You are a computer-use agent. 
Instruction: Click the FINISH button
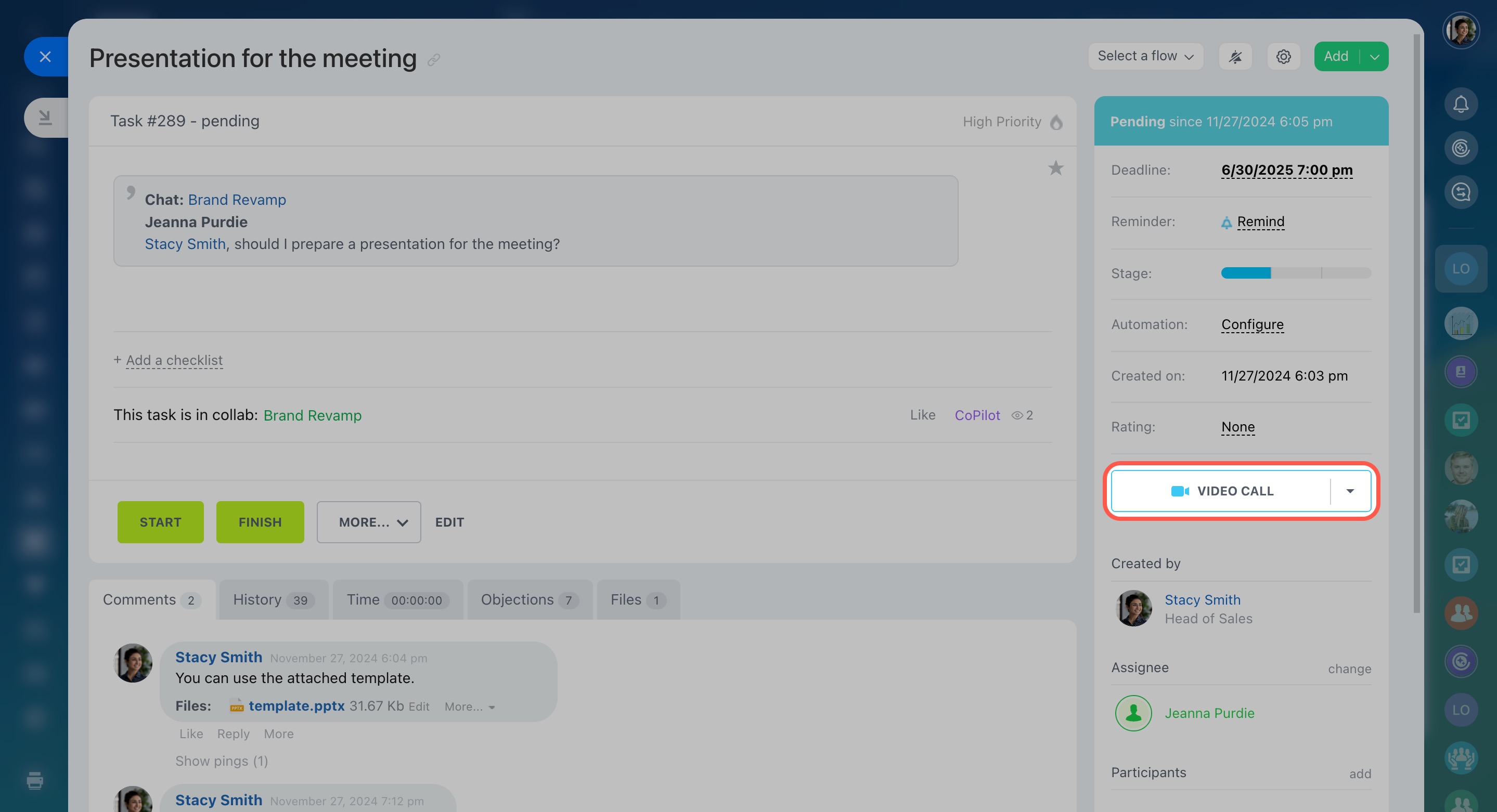(260, 522)
